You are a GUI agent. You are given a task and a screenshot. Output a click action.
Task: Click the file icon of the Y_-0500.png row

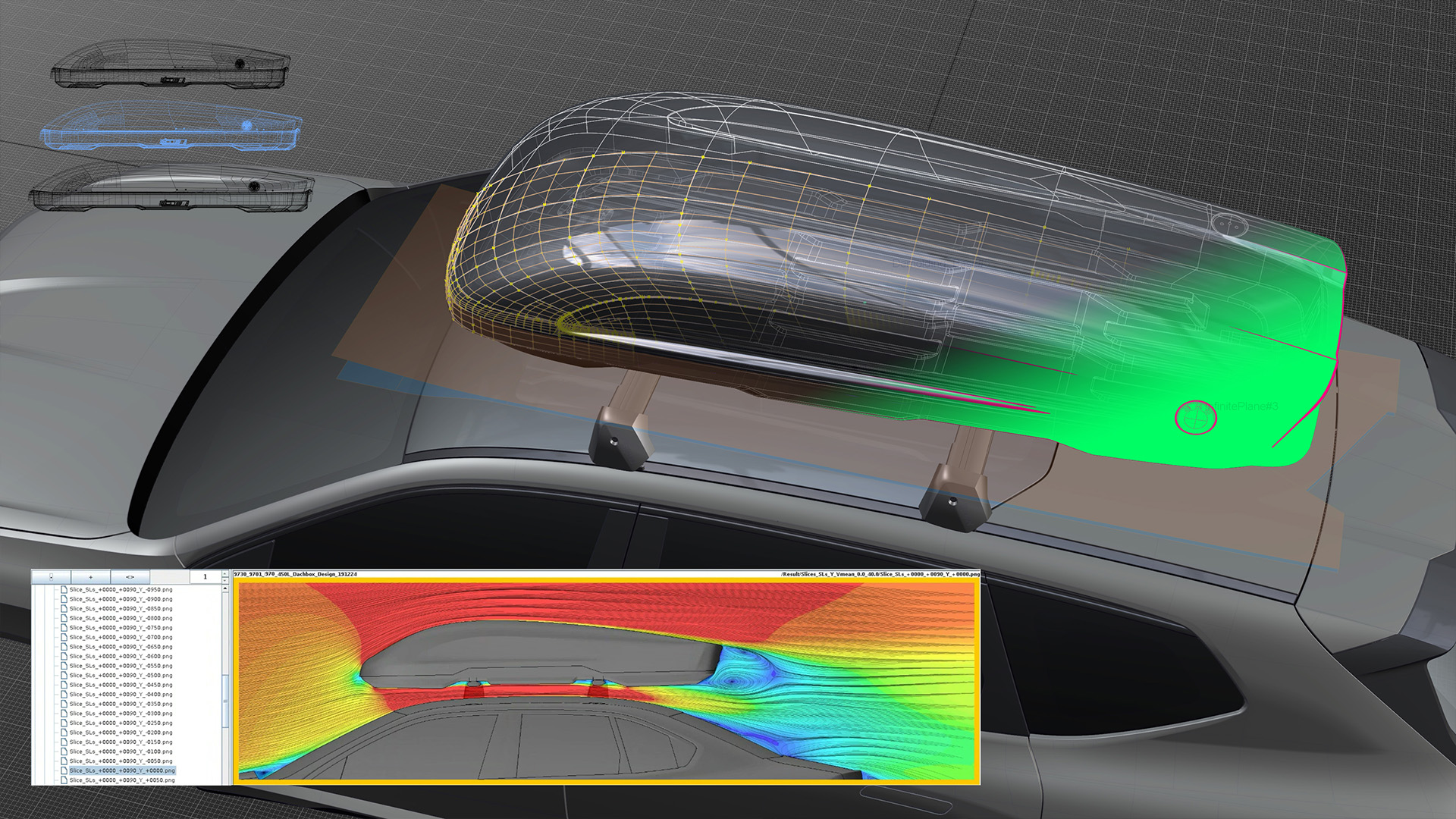coord(64,675)
